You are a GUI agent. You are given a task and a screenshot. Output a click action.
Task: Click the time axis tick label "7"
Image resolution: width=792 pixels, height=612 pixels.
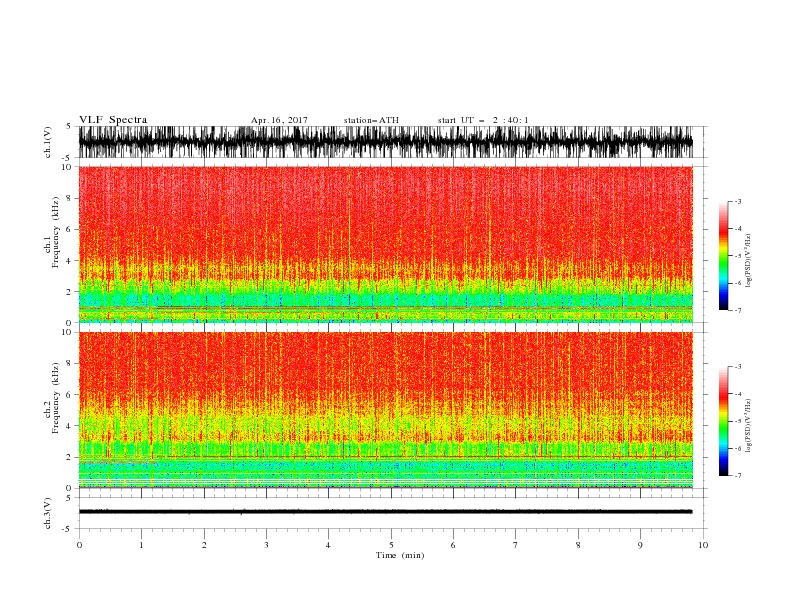click(516, 545)
